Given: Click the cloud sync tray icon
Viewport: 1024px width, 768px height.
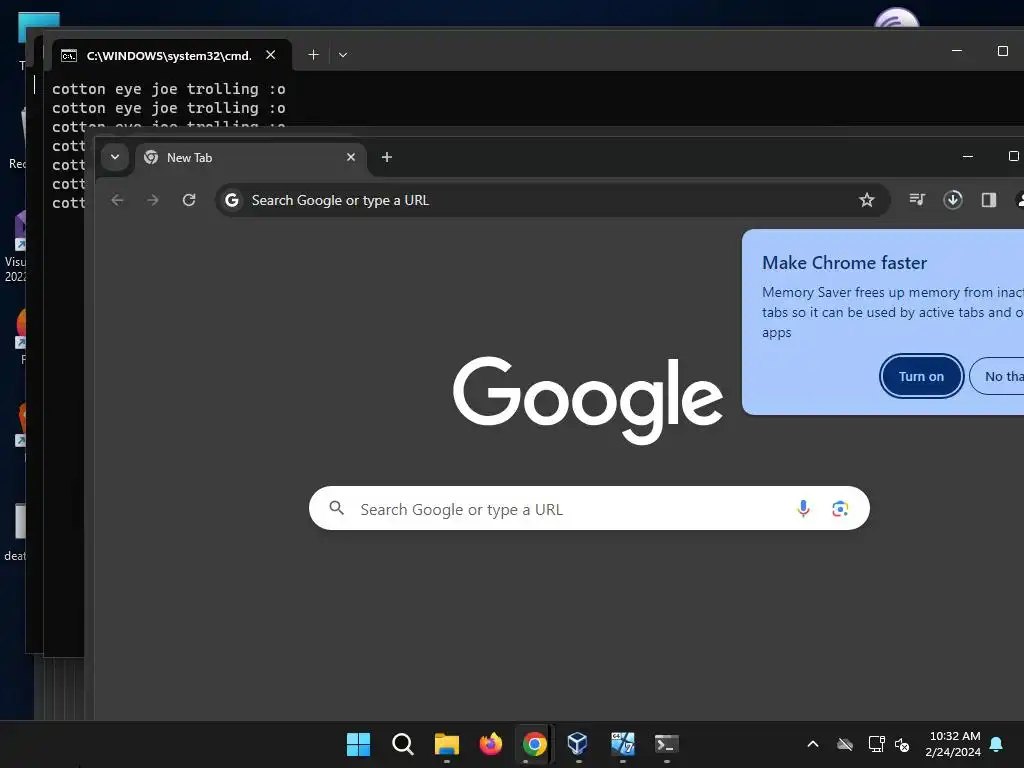Looking at the screenshot, I should pos(845,744).
